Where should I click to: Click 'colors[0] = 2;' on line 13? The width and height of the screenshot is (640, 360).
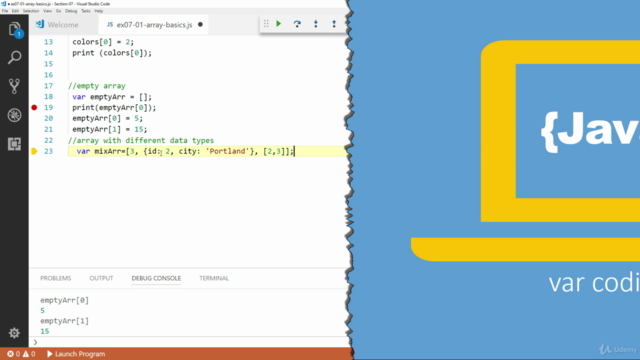(x=103, y=42)
